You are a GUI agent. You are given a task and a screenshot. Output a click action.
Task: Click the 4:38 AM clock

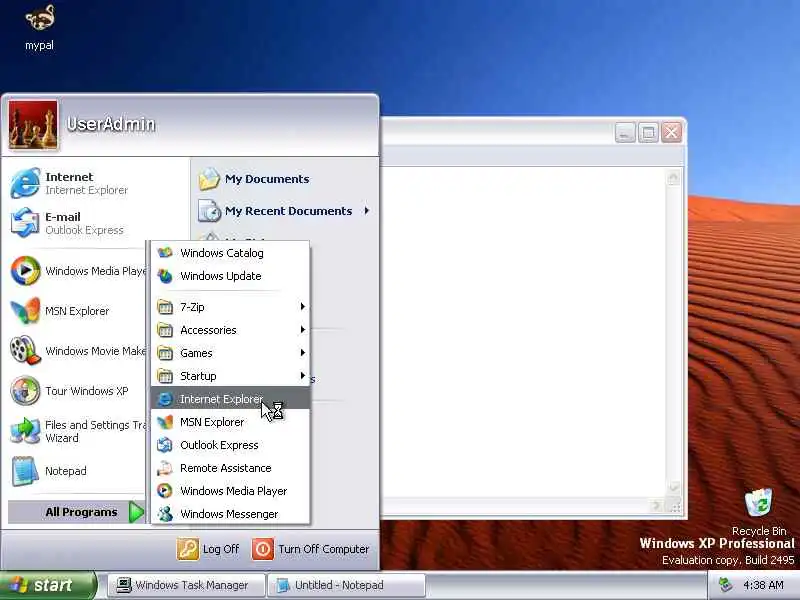[763, 585]
